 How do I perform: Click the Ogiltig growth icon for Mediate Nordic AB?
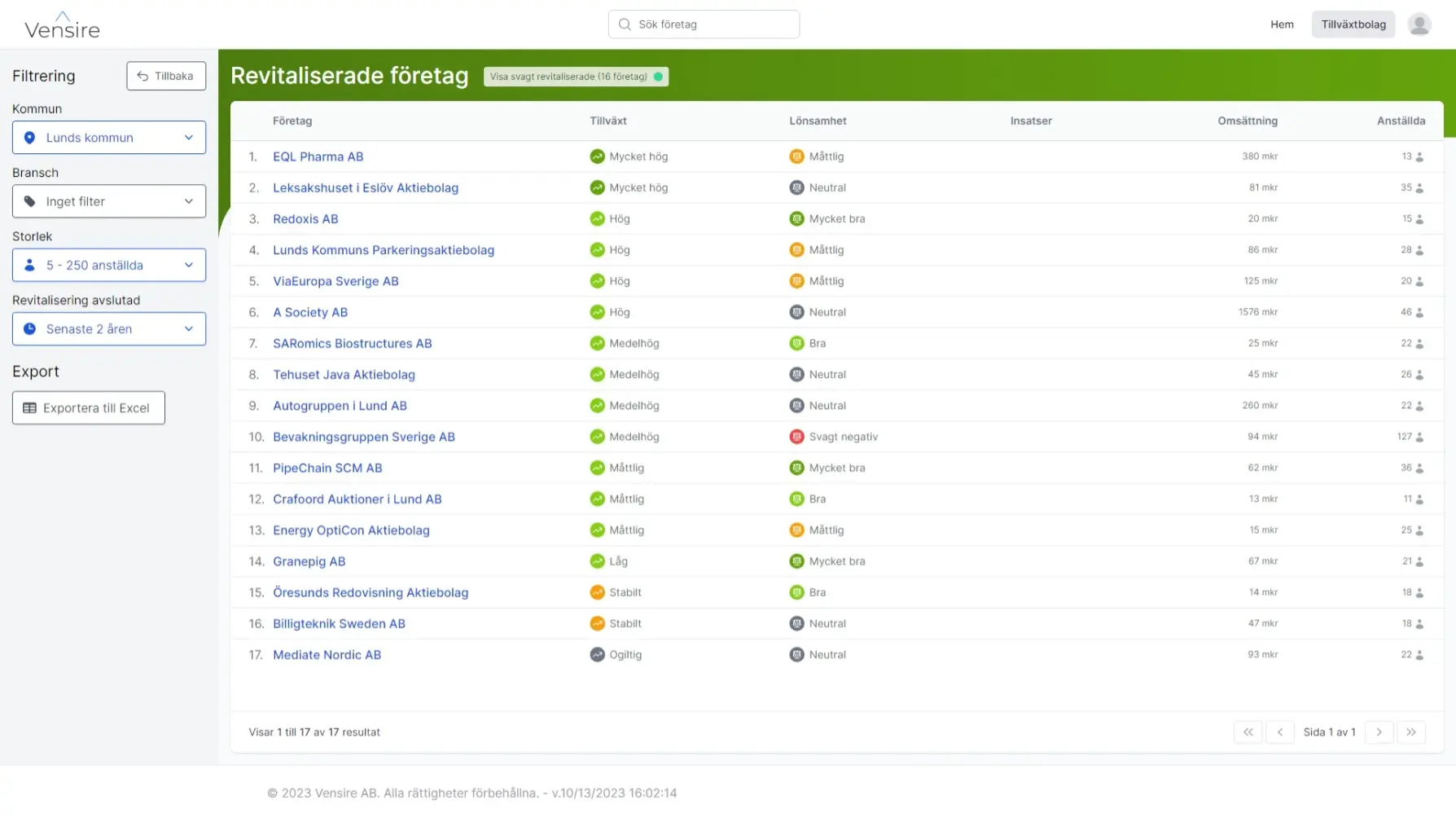pyautogui.click(x=597, y=655)
